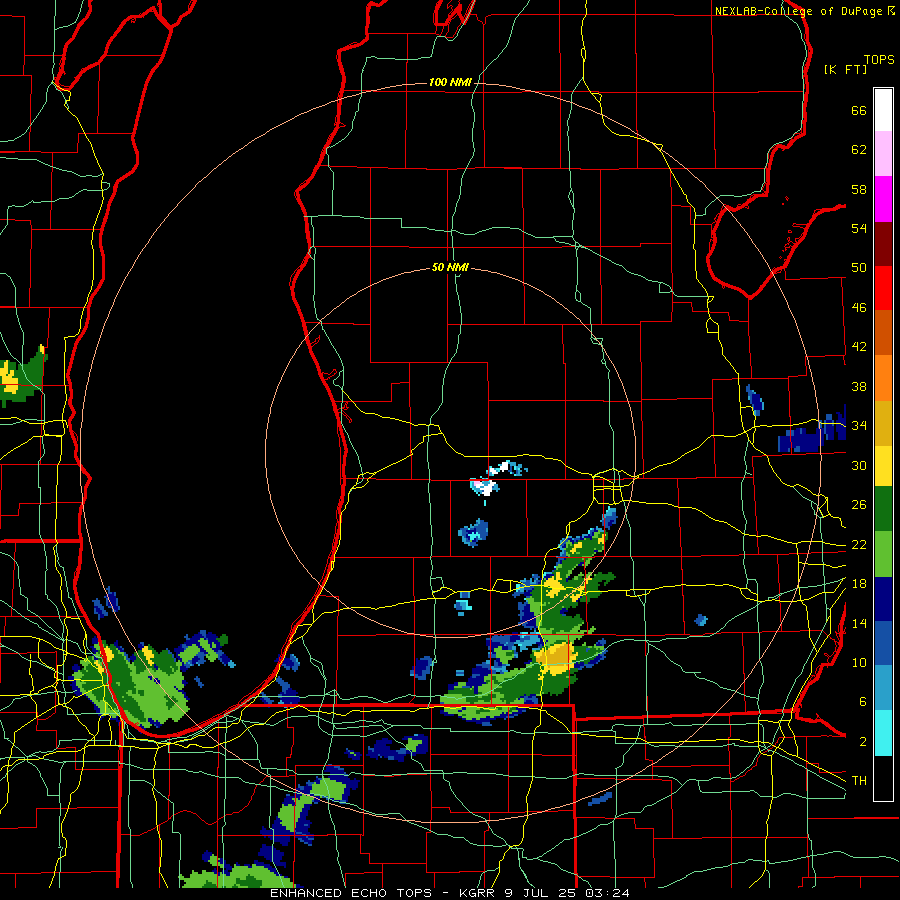Pick the light pink legend swatch
The image size is (900, 900).
[x=883, y=154]
